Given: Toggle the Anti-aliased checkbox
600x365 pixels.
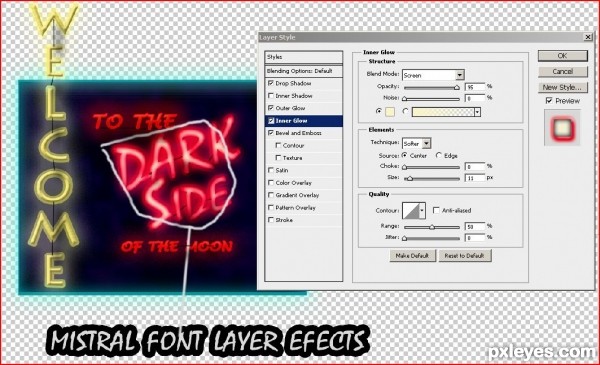Looking at the screenshot, I should click(436, 210).
